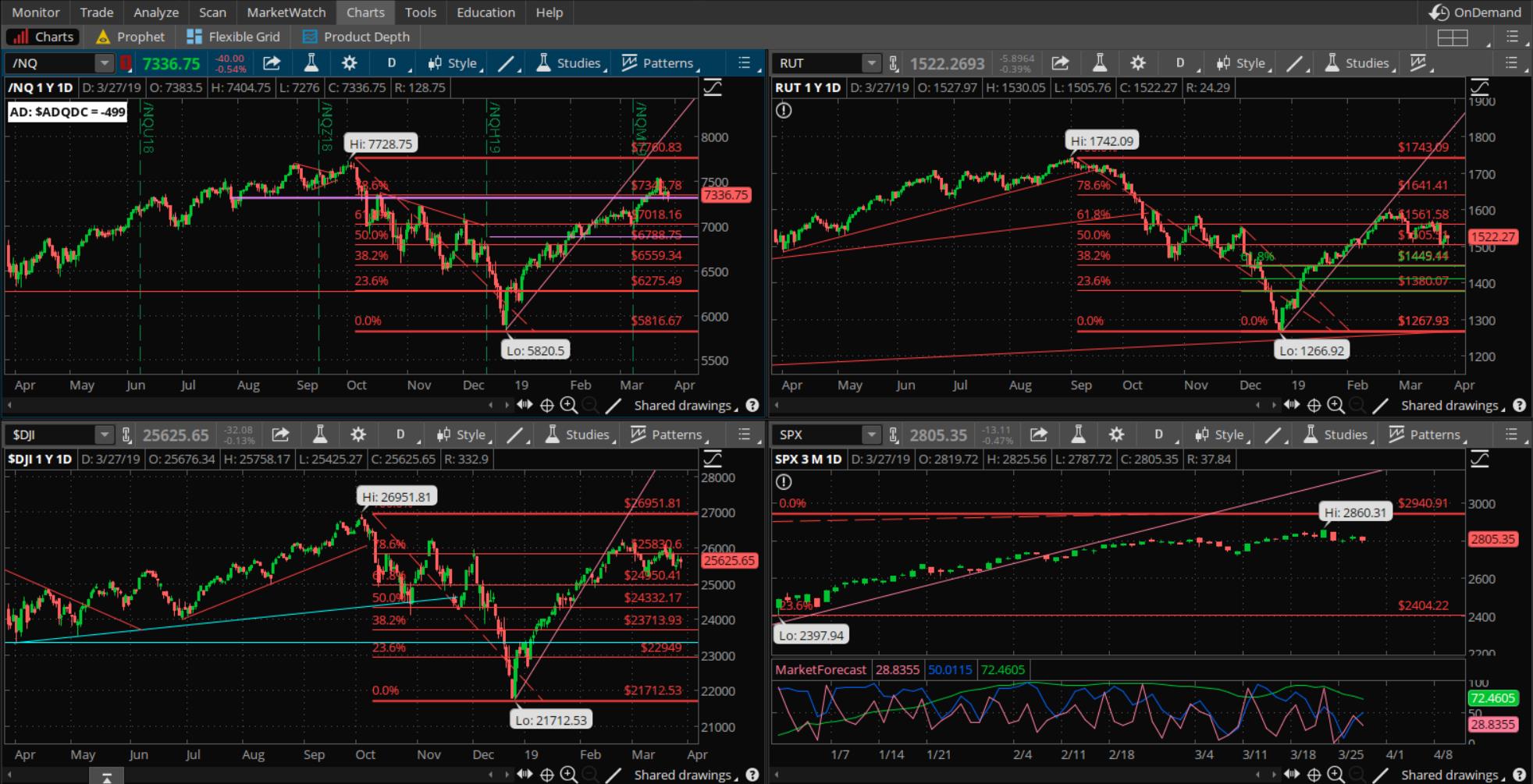Open the Trade tab
The height and width of the screenshot is (784, 1533).
pyautogui.click(x=97, y=12)
